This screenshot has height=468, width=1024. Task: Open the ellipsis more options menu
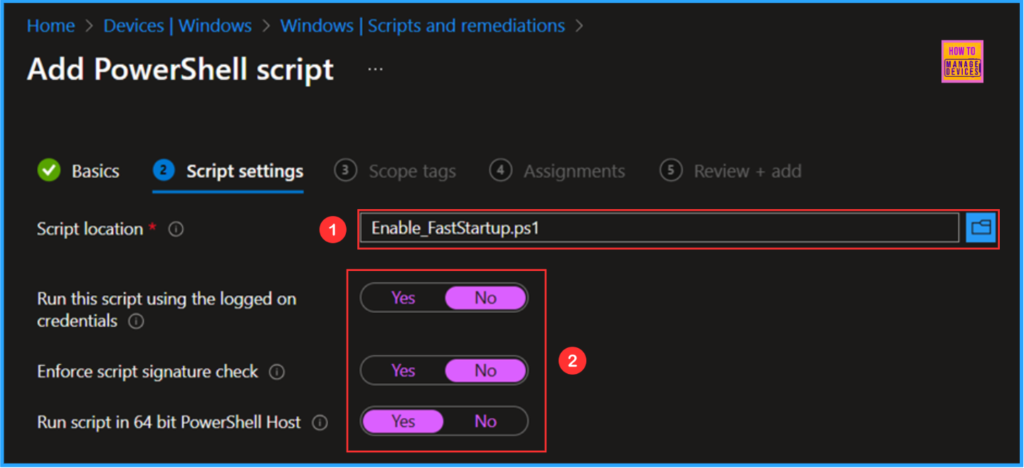(375, 69)
